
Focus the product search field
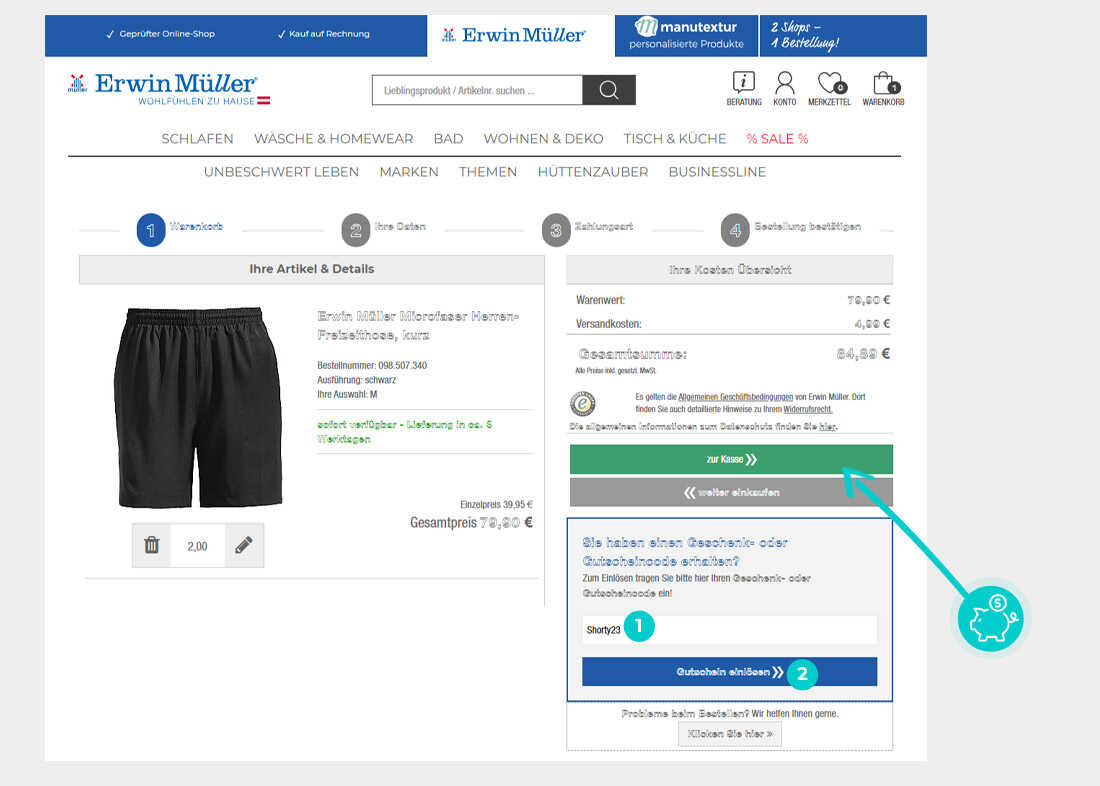477,90
